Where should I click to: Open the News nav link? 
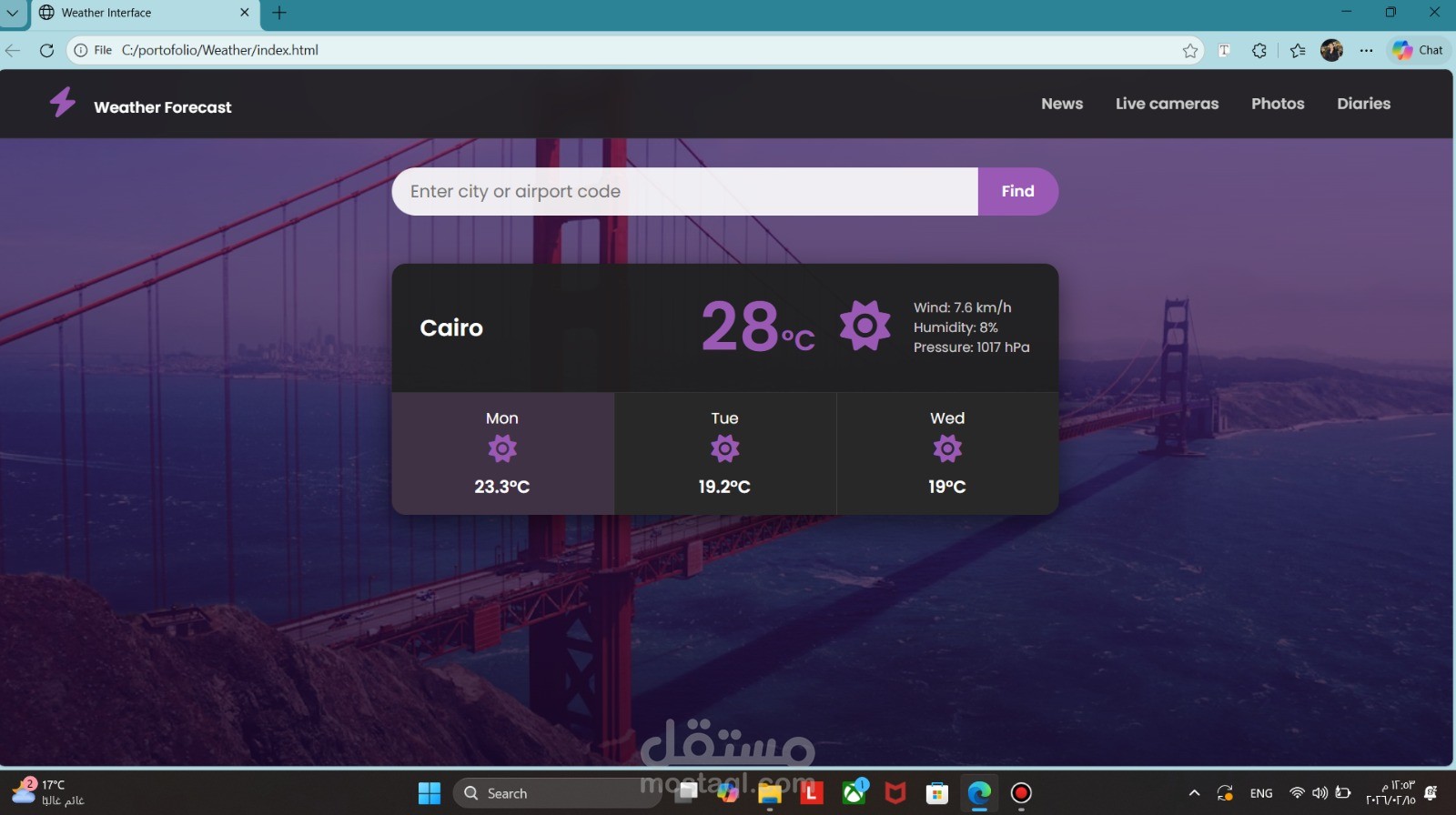[x=1062, y=104]
